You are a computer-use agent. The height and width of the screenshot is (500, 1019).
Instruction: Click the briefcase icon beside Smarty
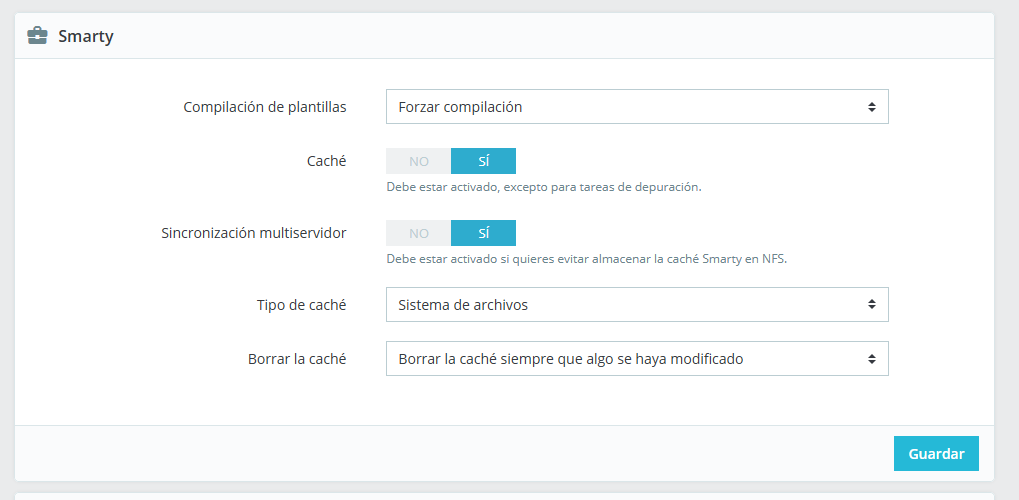pos(37,36)
